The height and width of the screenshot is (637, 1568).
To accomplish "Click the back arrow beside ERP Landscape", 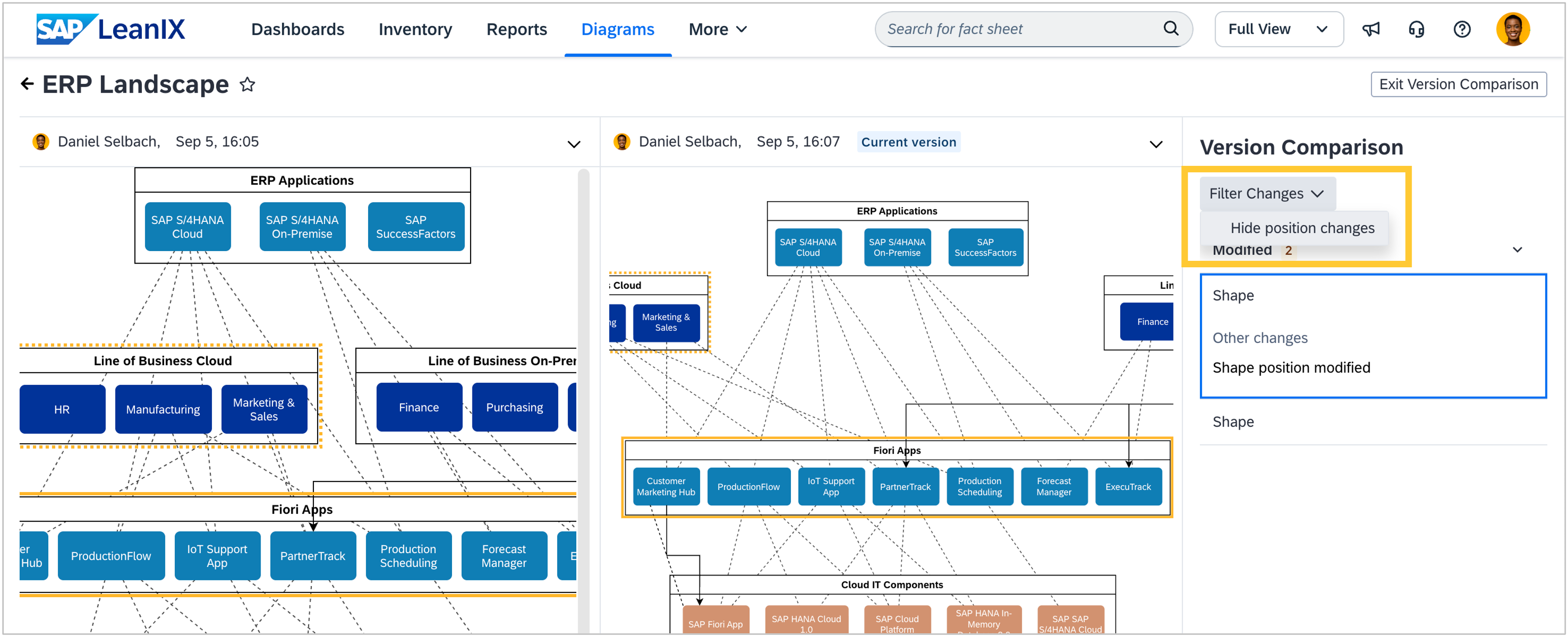I will click(27, 84).
